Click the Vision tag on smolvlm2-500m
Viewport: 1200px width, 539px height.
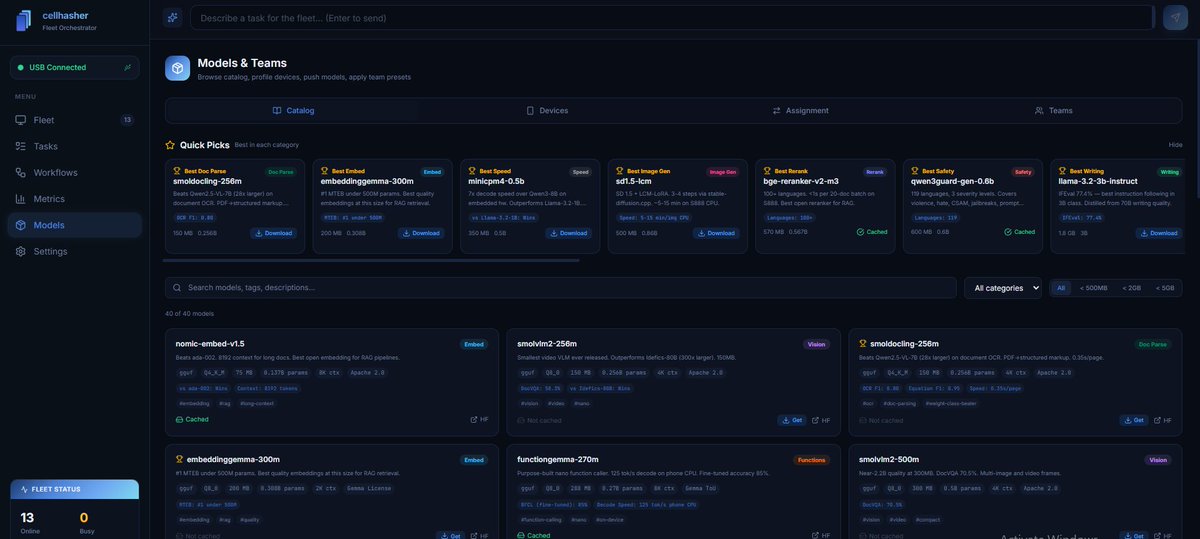click(1158, 460)
